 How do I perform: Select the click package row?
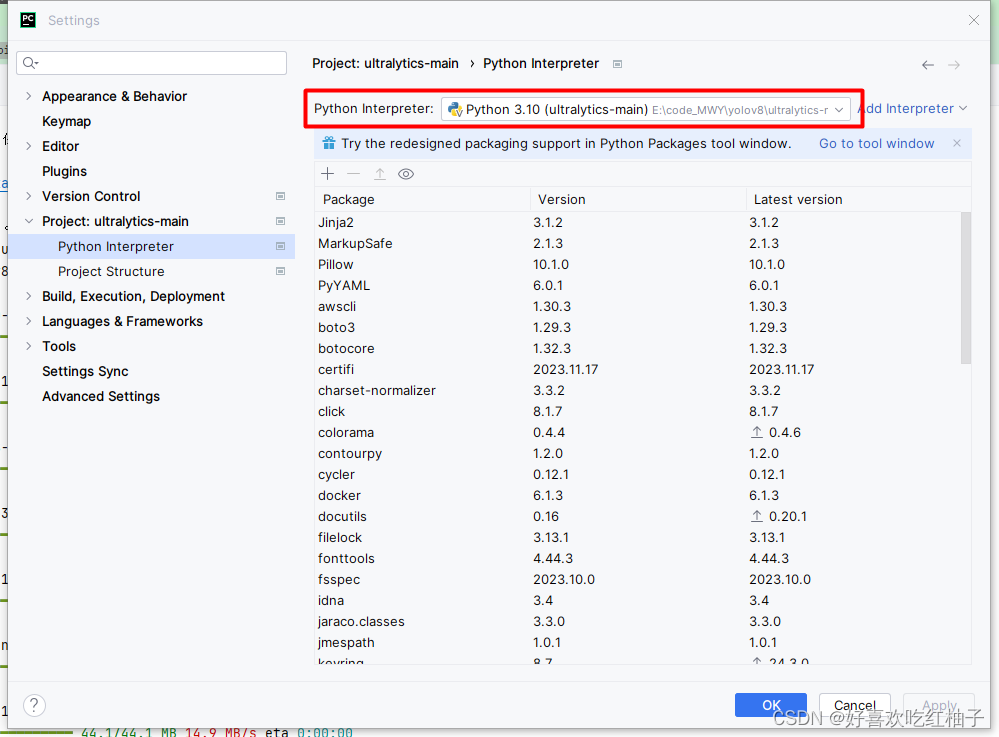point(638,411)
